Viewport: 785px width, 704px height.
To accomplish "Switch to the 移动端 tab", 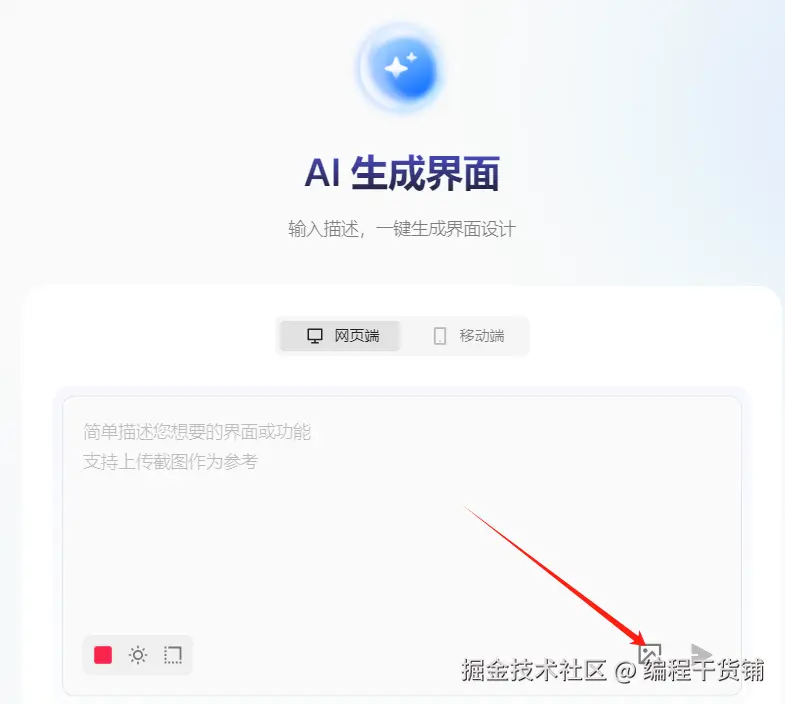I will (x=468, y=336).
